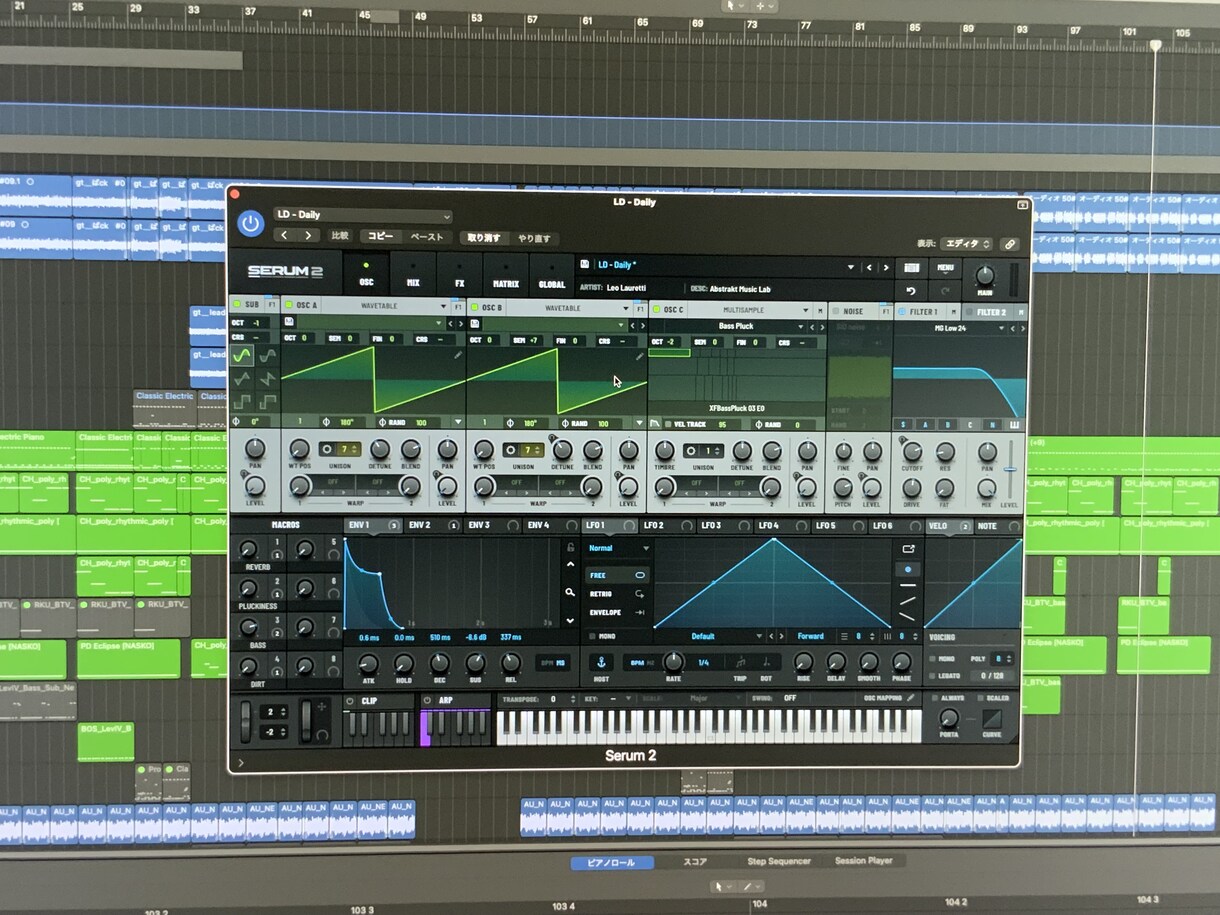Viewport: 1220px width, 915px height.
Task: Click the 比較 compare button
Action: click(x=340, y=236)
